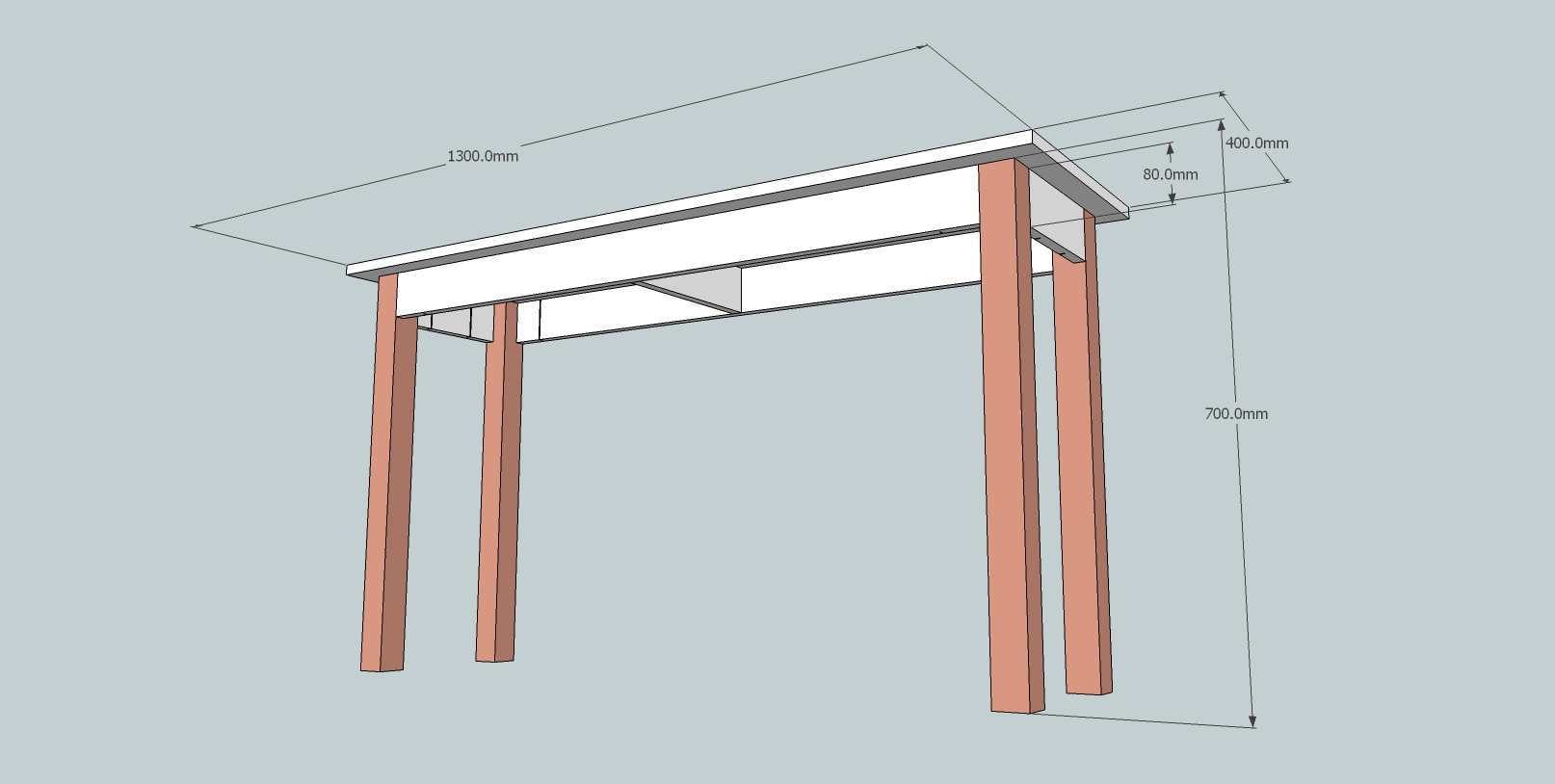Select the long white front apron panel

pos(689,242)
